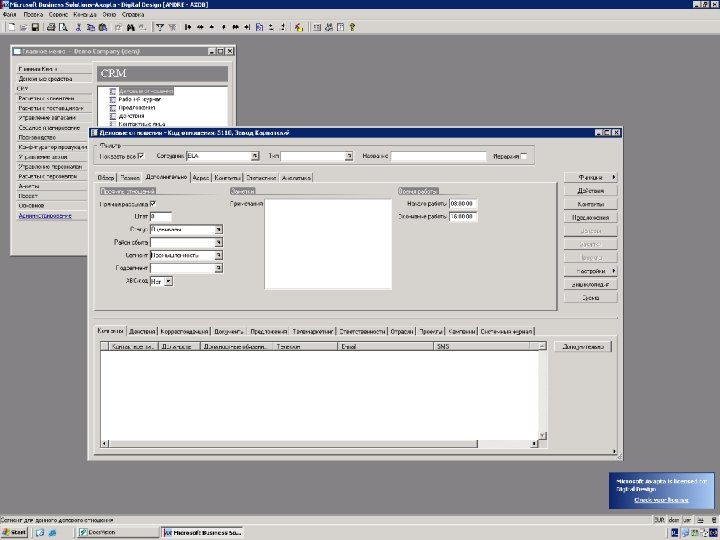
Task: Click the Find binoculars toolbar icon
Action: (x=130, y=28)
